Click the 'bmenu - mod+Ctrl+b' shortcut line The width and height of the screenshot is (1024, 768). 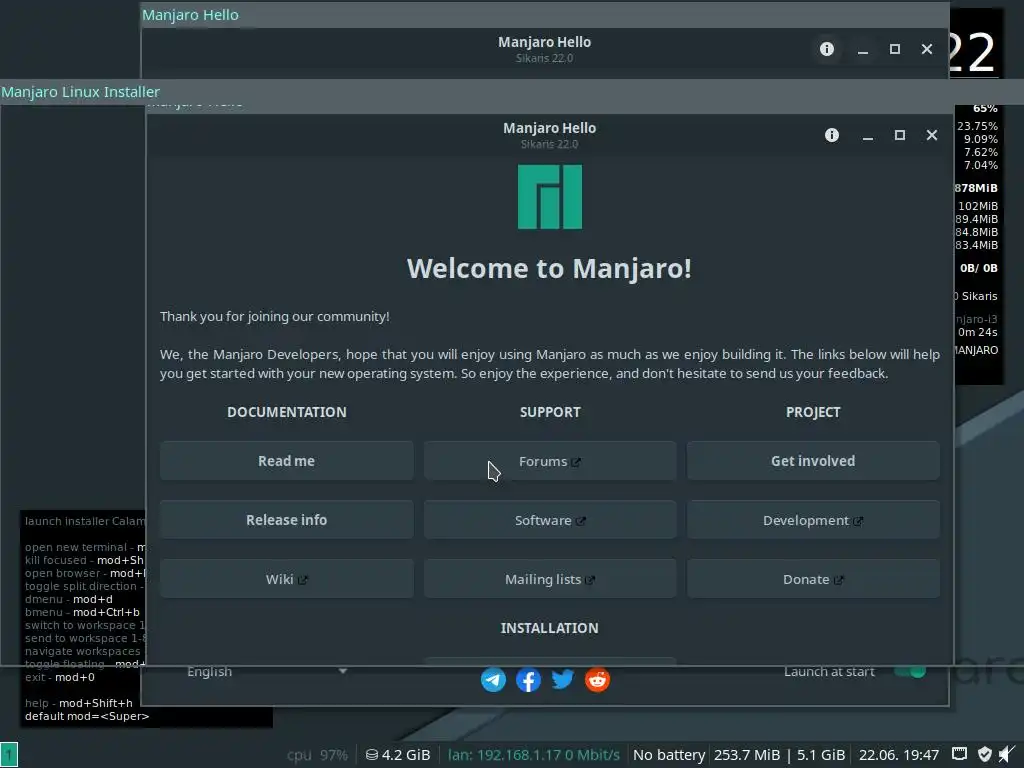[82, 612]
